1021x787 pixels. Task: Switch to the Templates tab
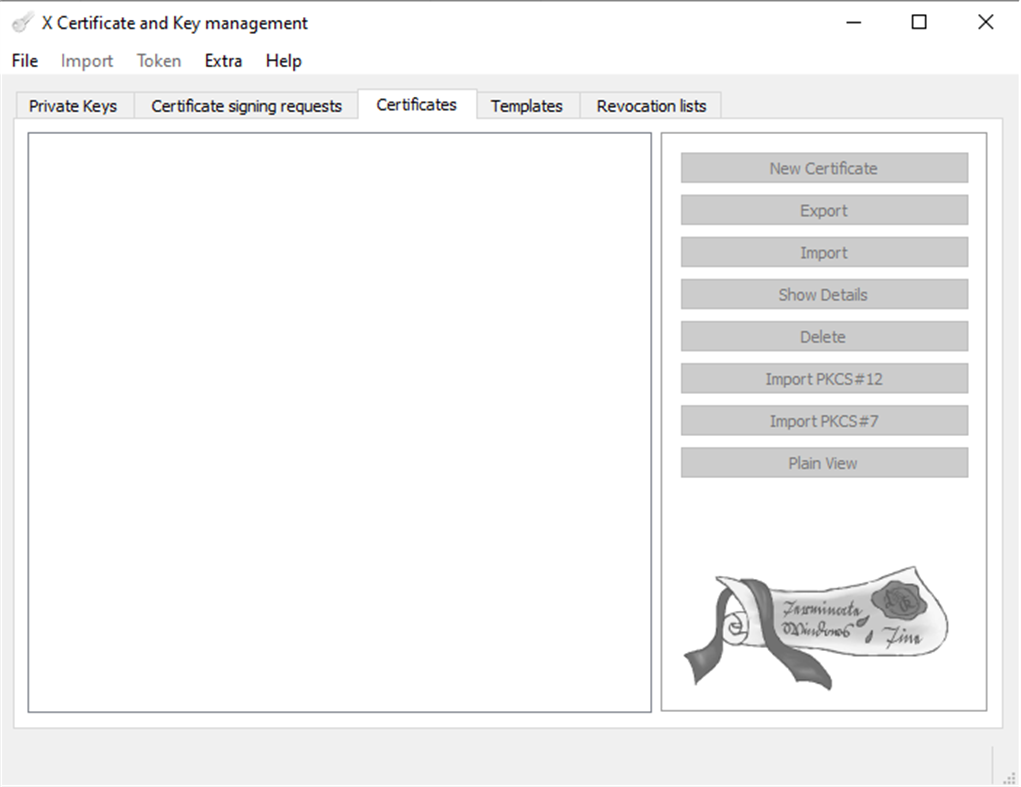[527, 105]
